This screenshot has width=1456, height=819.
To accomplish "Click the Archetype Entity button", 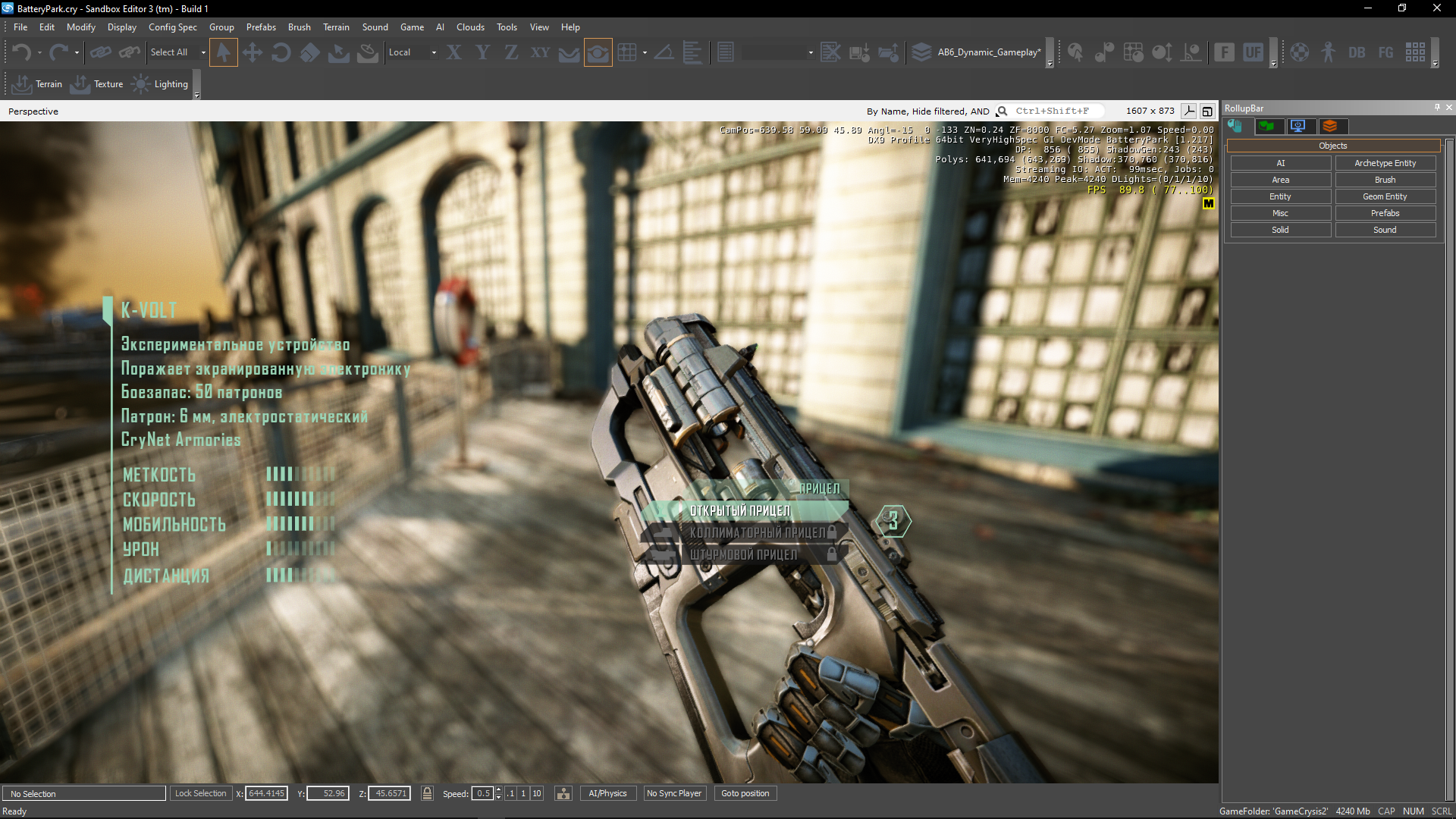I will 1385,163.
